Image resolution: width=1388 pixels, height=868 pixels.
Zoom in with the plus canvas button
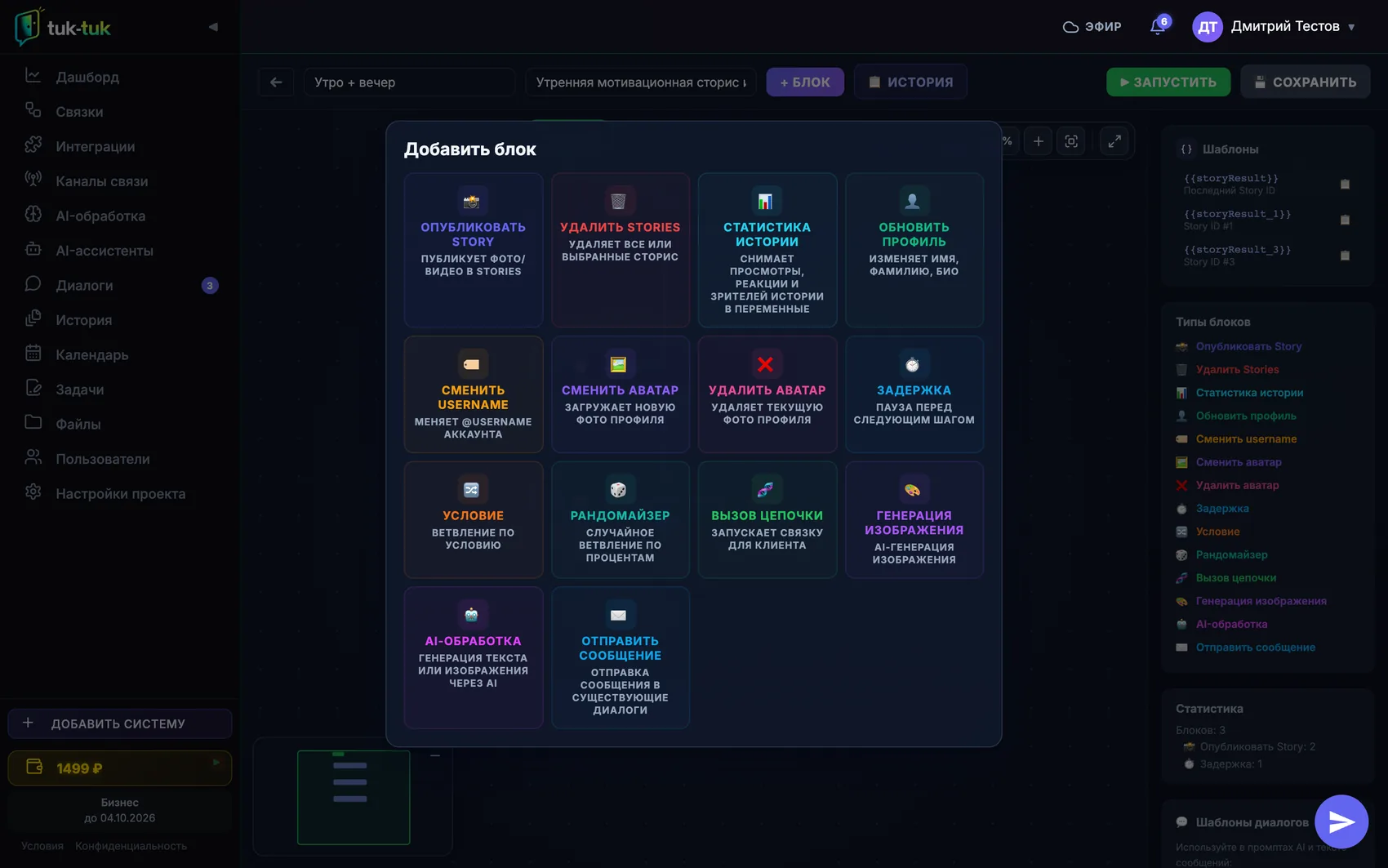(1038, 141)
